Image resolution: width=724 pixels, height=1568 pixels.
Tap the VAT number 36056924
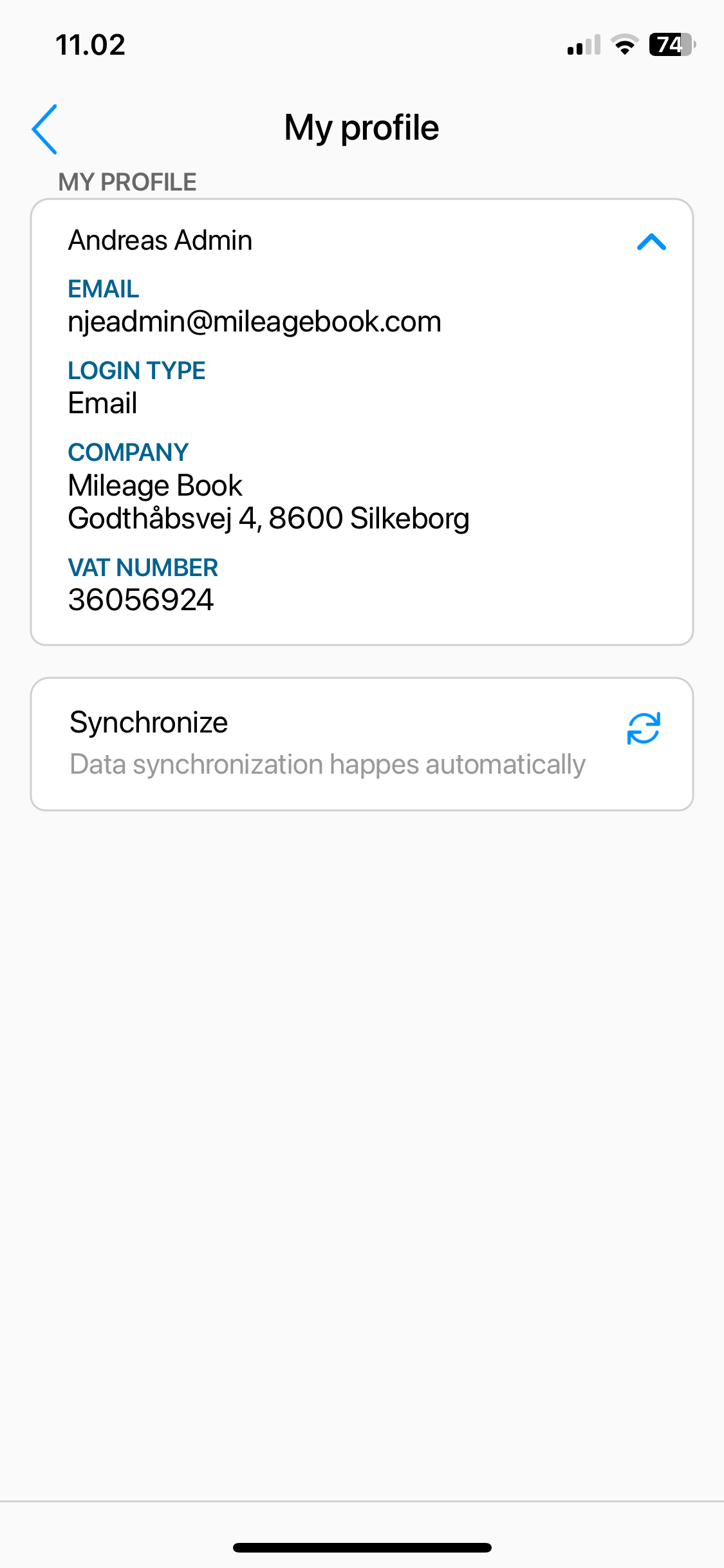(x=141, y=600)
